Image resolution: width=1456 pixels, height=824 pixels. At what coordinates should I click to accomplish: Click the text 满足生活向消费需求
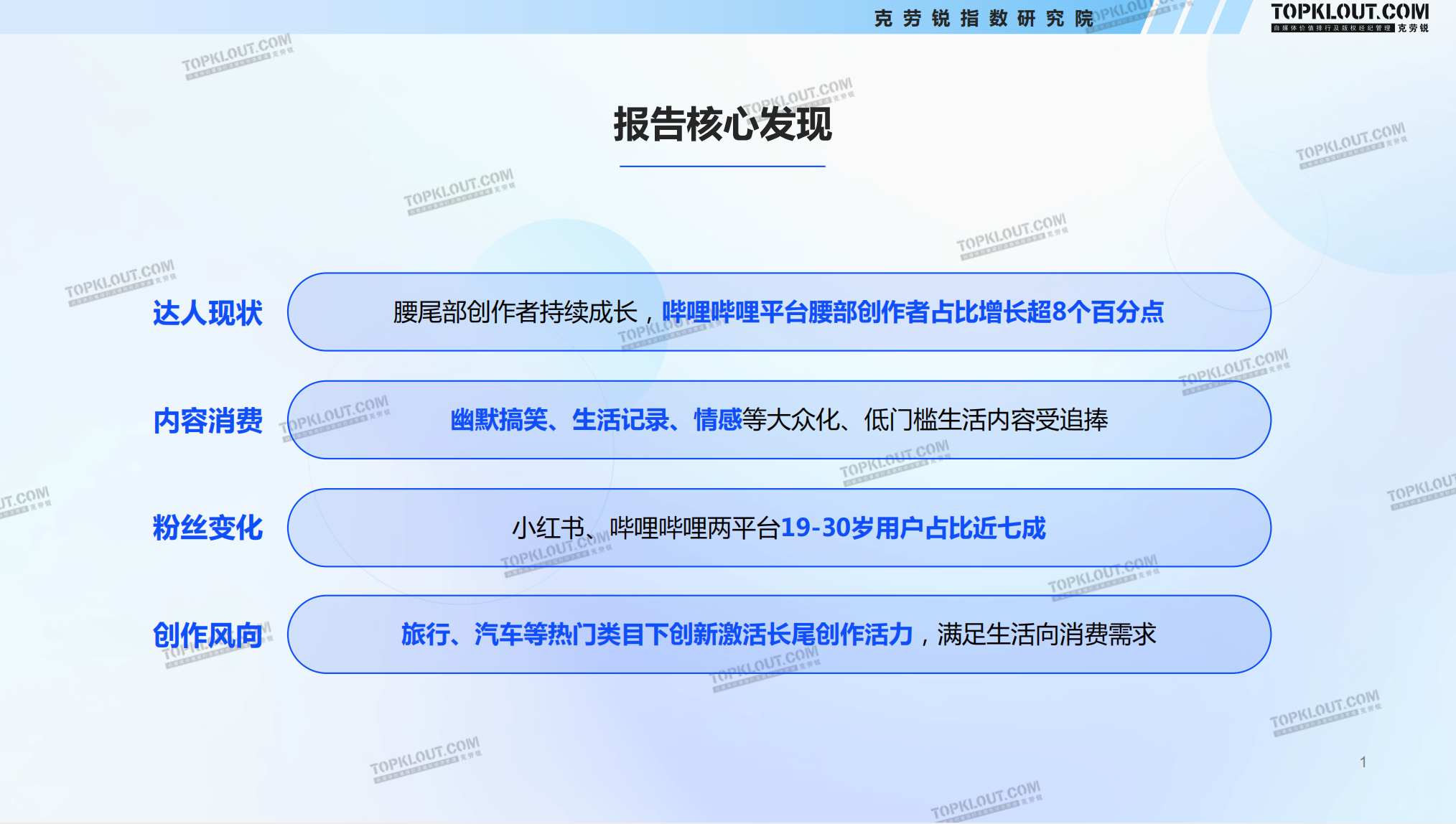point(1046,635)
